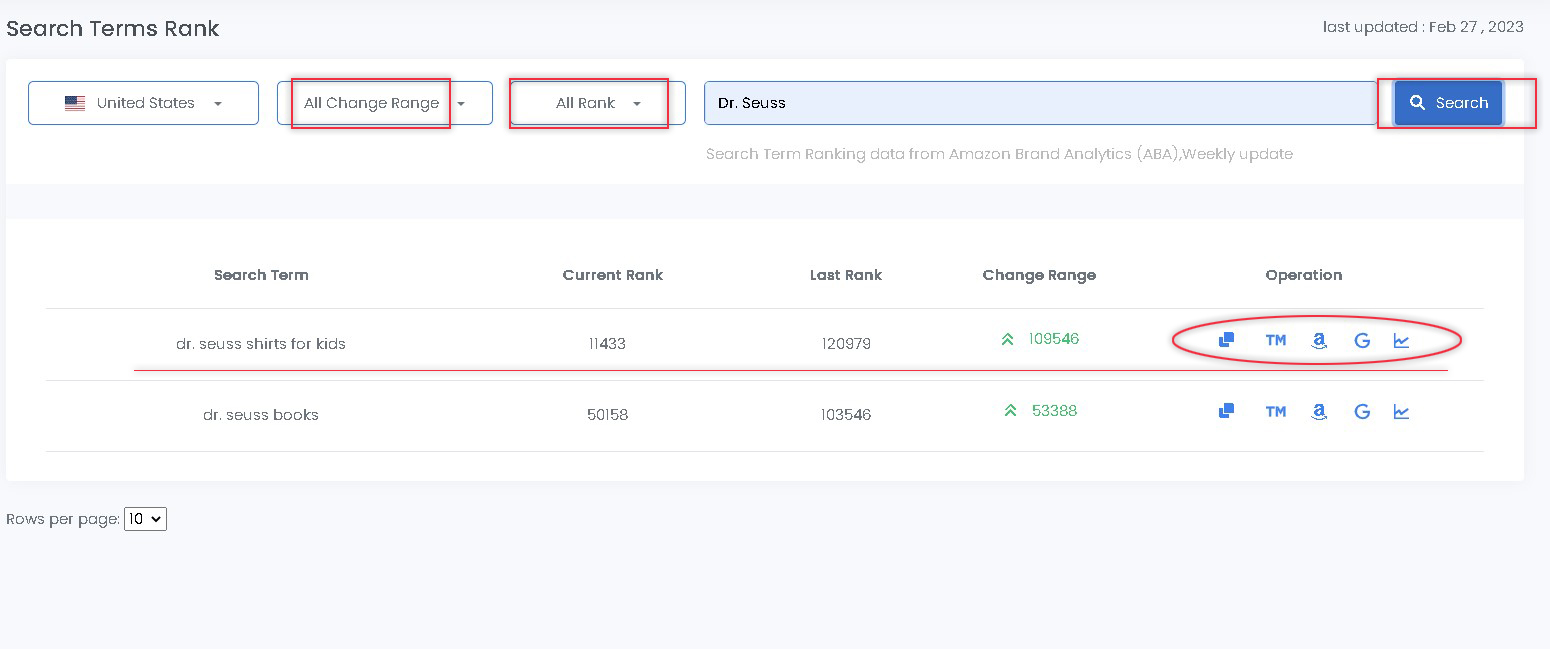Sort by Current Rank column header
The height and width of the screenshot is (649, 1550).
click(x=612, y=275)
